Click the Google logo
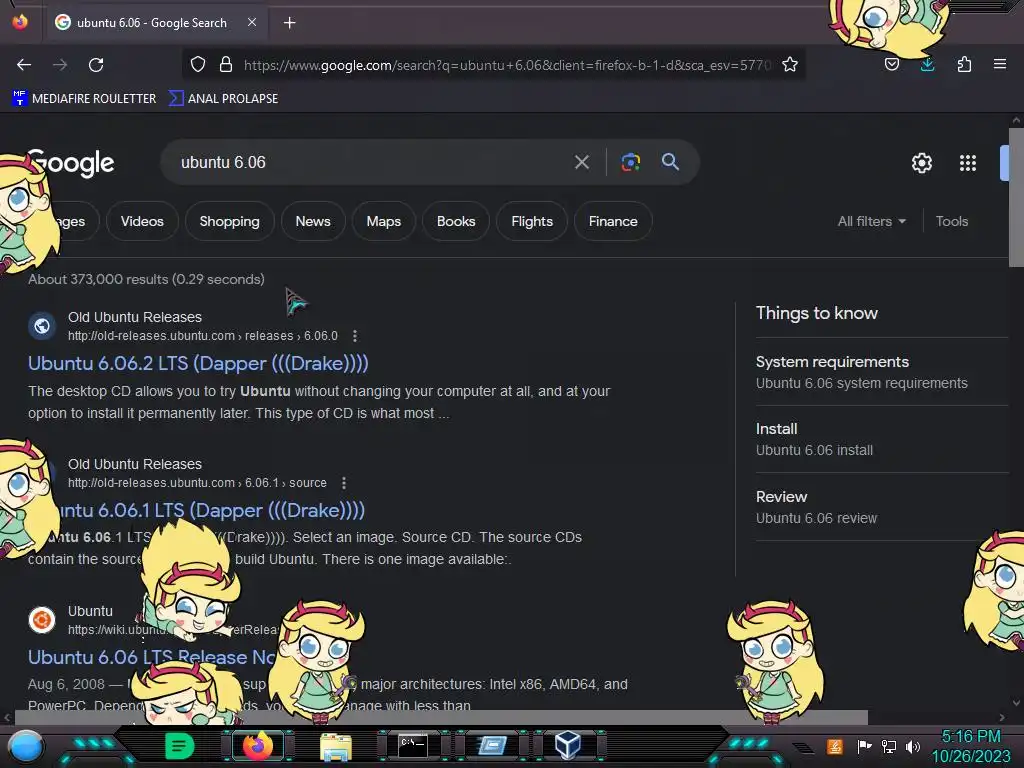Screen dimensions: 1024x768 71,163
